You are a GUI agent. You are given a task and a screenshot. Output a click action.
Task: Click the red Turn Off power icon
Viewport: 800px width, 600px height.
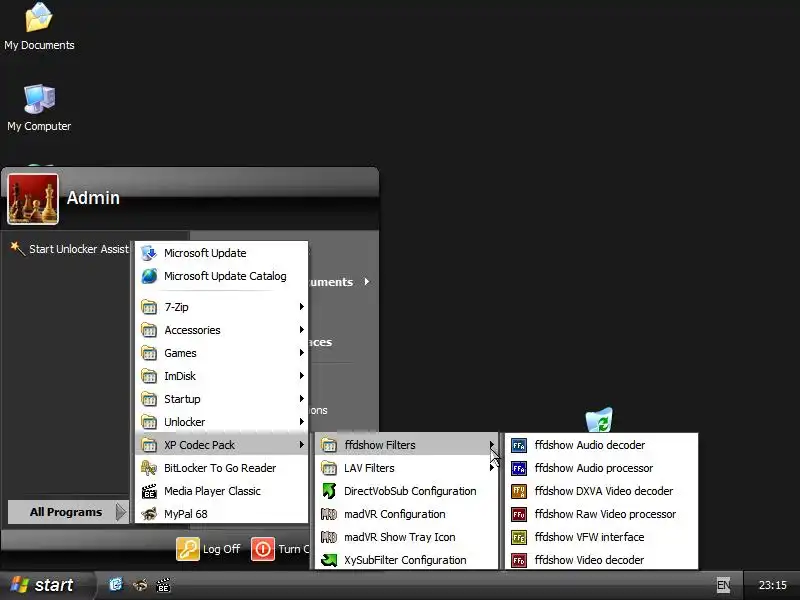(x=263, y=549)
